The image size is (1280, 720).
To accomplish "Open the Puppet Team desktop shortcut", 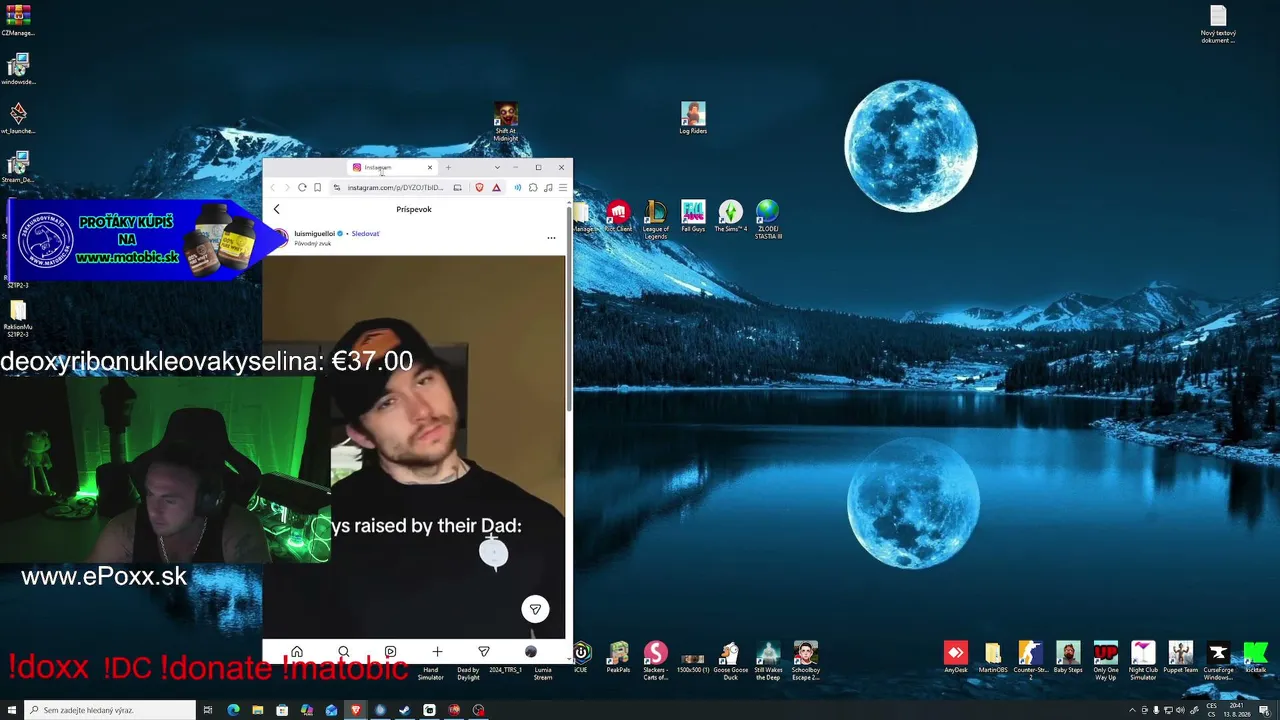I will coord(1180,657).
